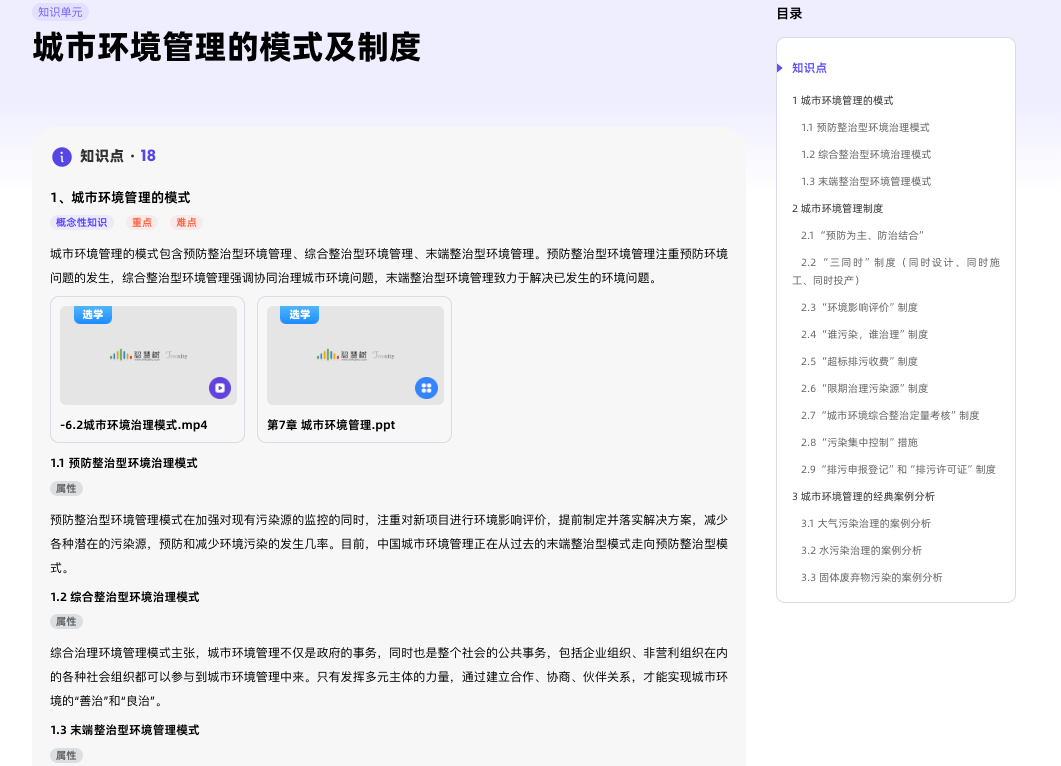Open 2.3 "环境影响评价"制度 catalog entry
The height and width of the screenshot is (766, 1061).
pos(859,308)
